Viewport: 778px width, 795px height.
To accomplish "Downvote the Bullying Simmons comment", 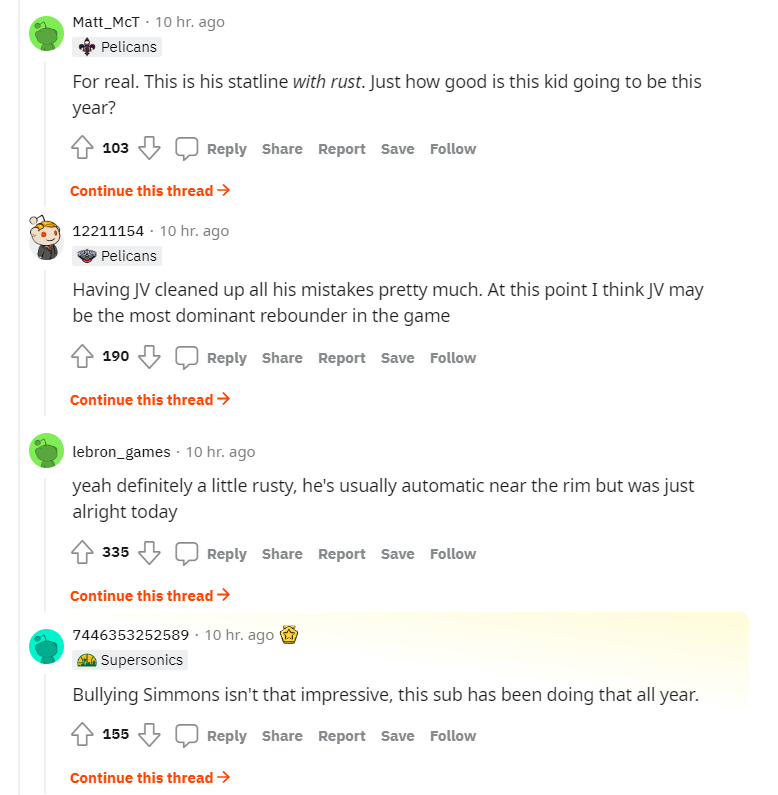I will (149, 736).
